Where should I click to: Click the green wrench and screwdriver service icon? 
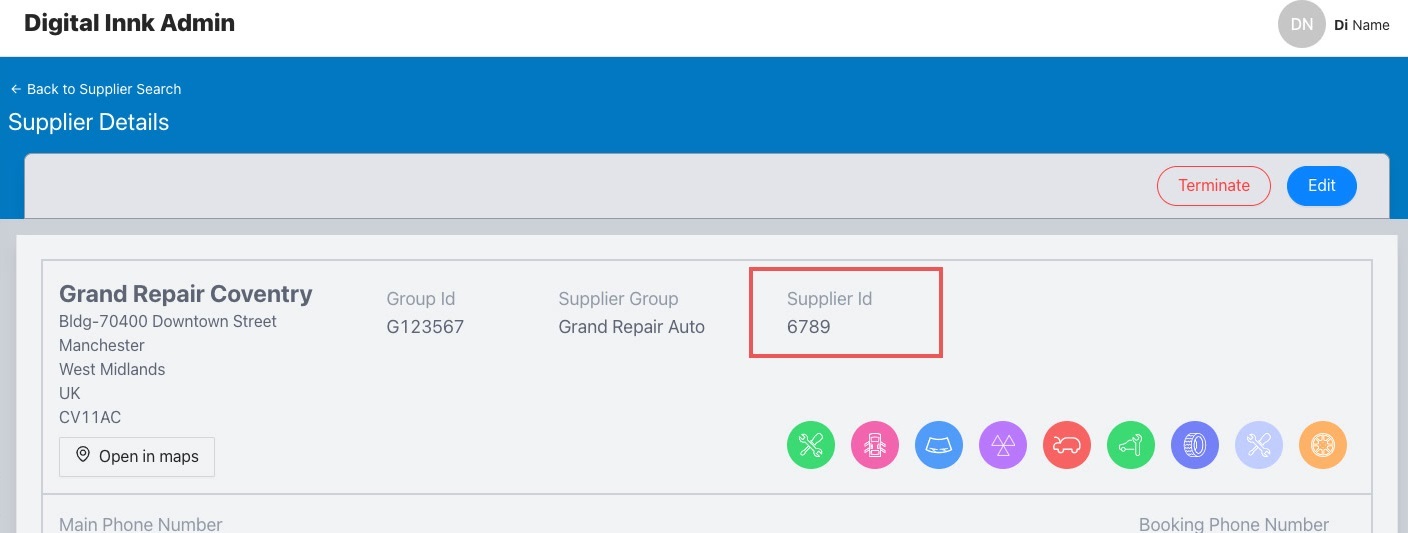tap(811, 445)
